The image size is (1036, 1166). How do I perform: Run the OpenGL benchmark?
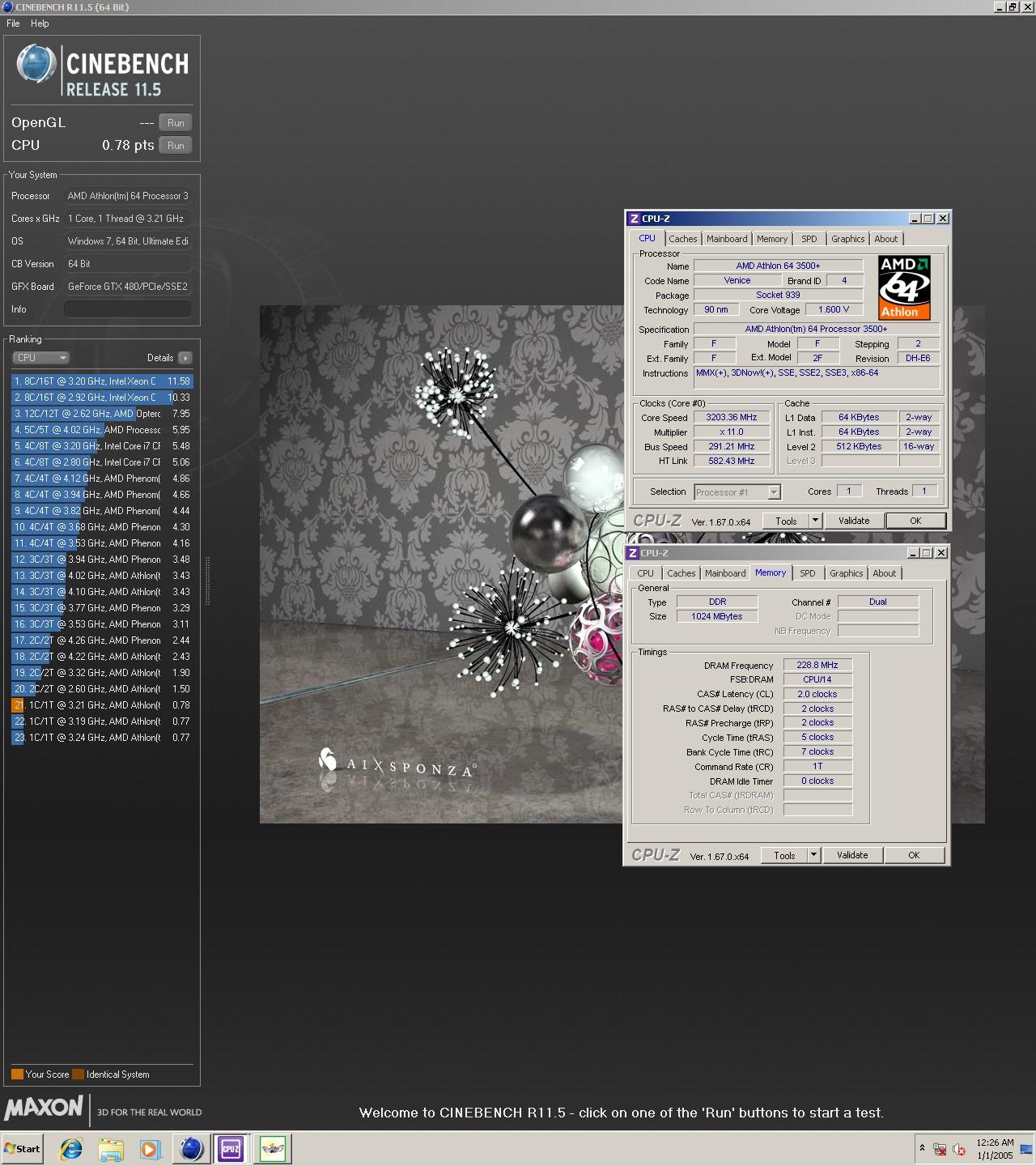176,123
